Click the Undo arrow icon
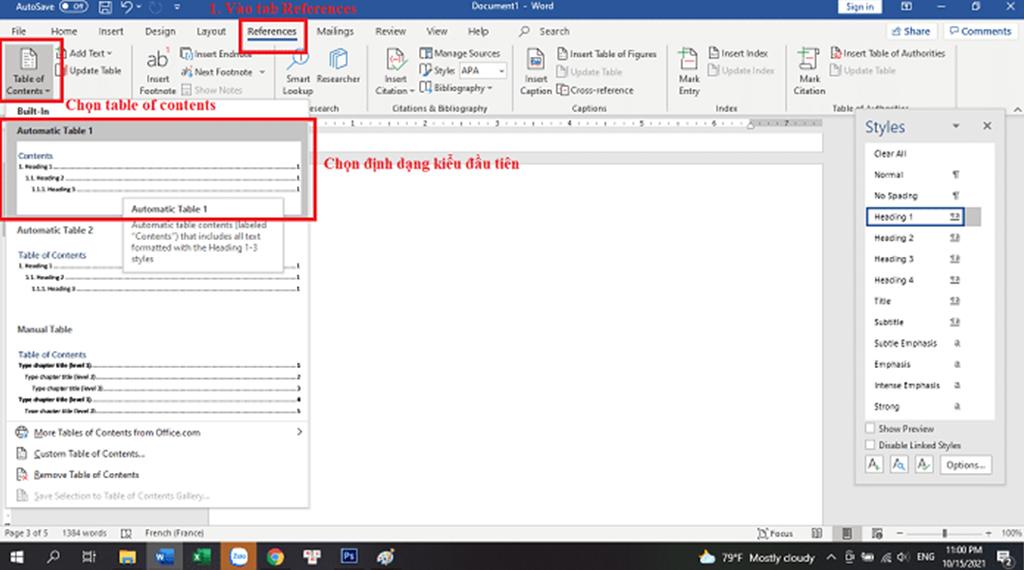This screenshot has width=1024, height=570. [126, 7]
